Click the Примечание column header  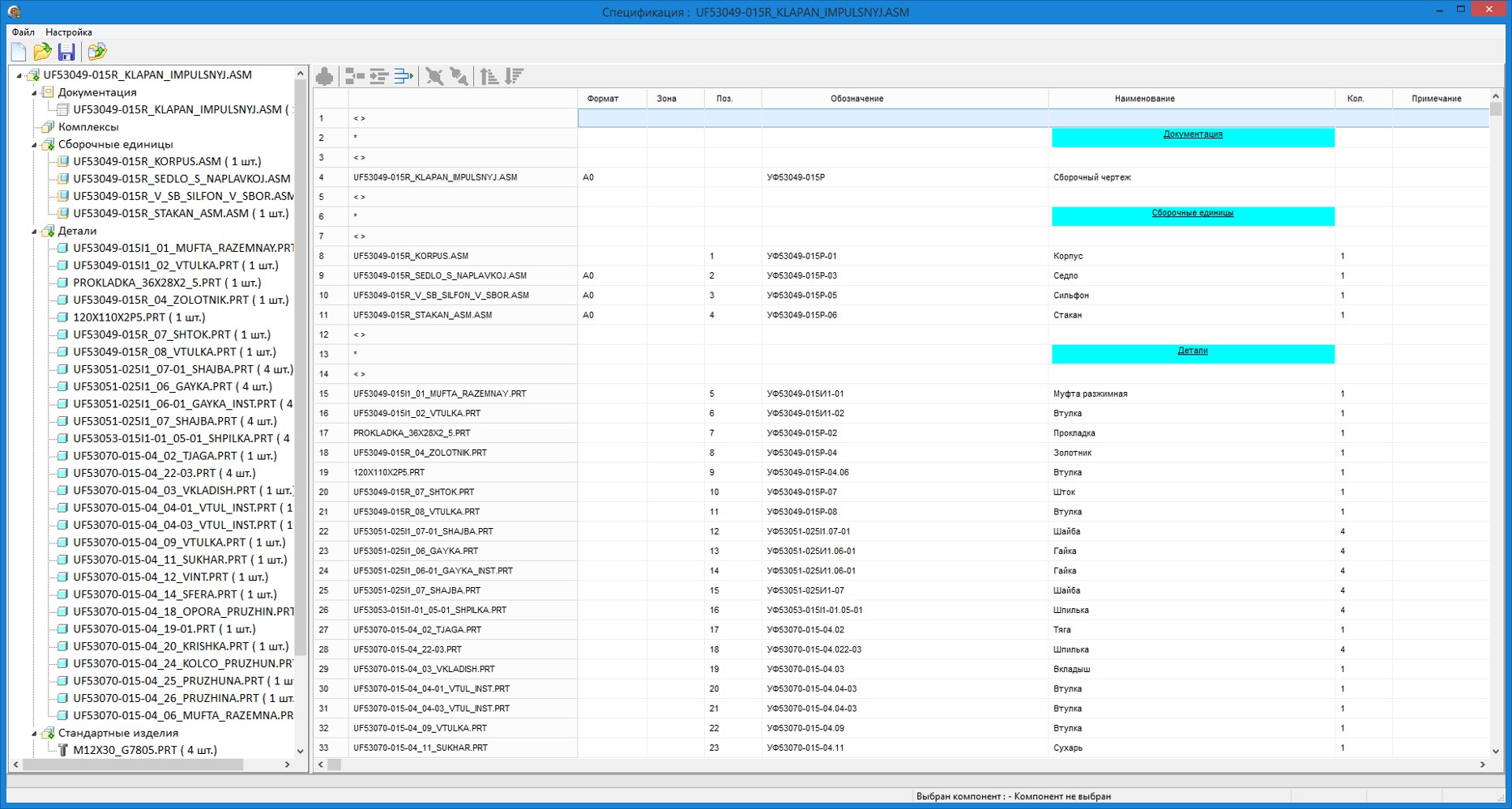[x=1441, y=98]
